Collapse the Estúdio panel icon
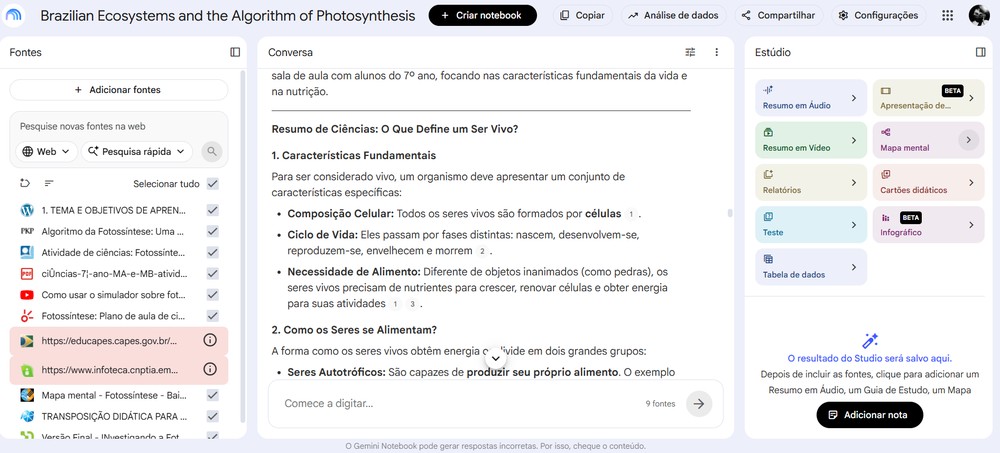1000x453 pixels. (x=981, y=52)
